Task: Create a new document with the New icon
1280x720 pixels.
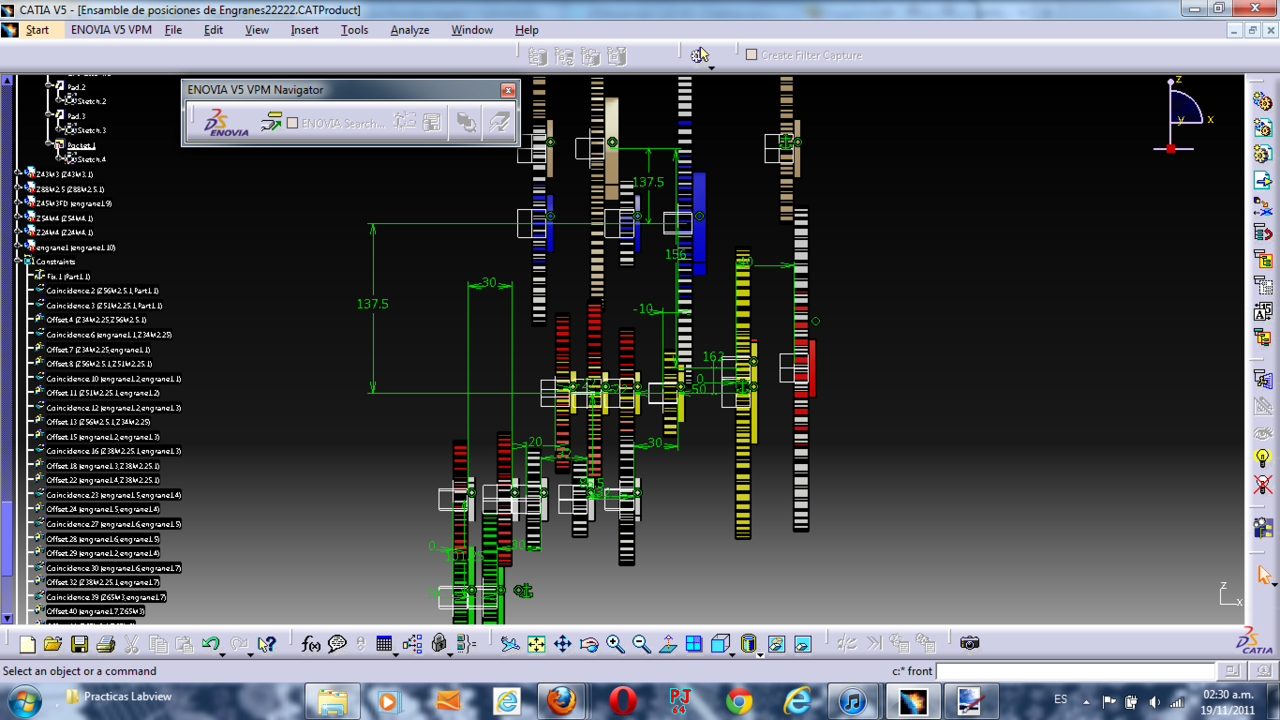Action: pos(27,645)
